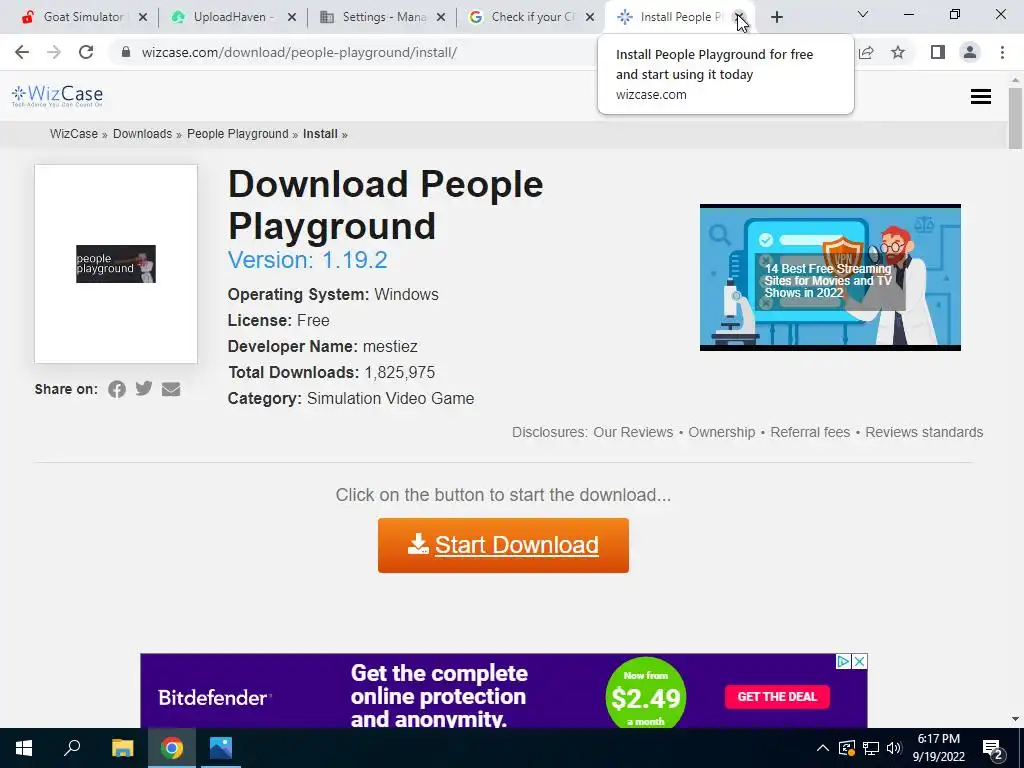This screenshot has height=768, width=1024.
Task: Open Referral fees disclosure link
Action: pos(810,432)
